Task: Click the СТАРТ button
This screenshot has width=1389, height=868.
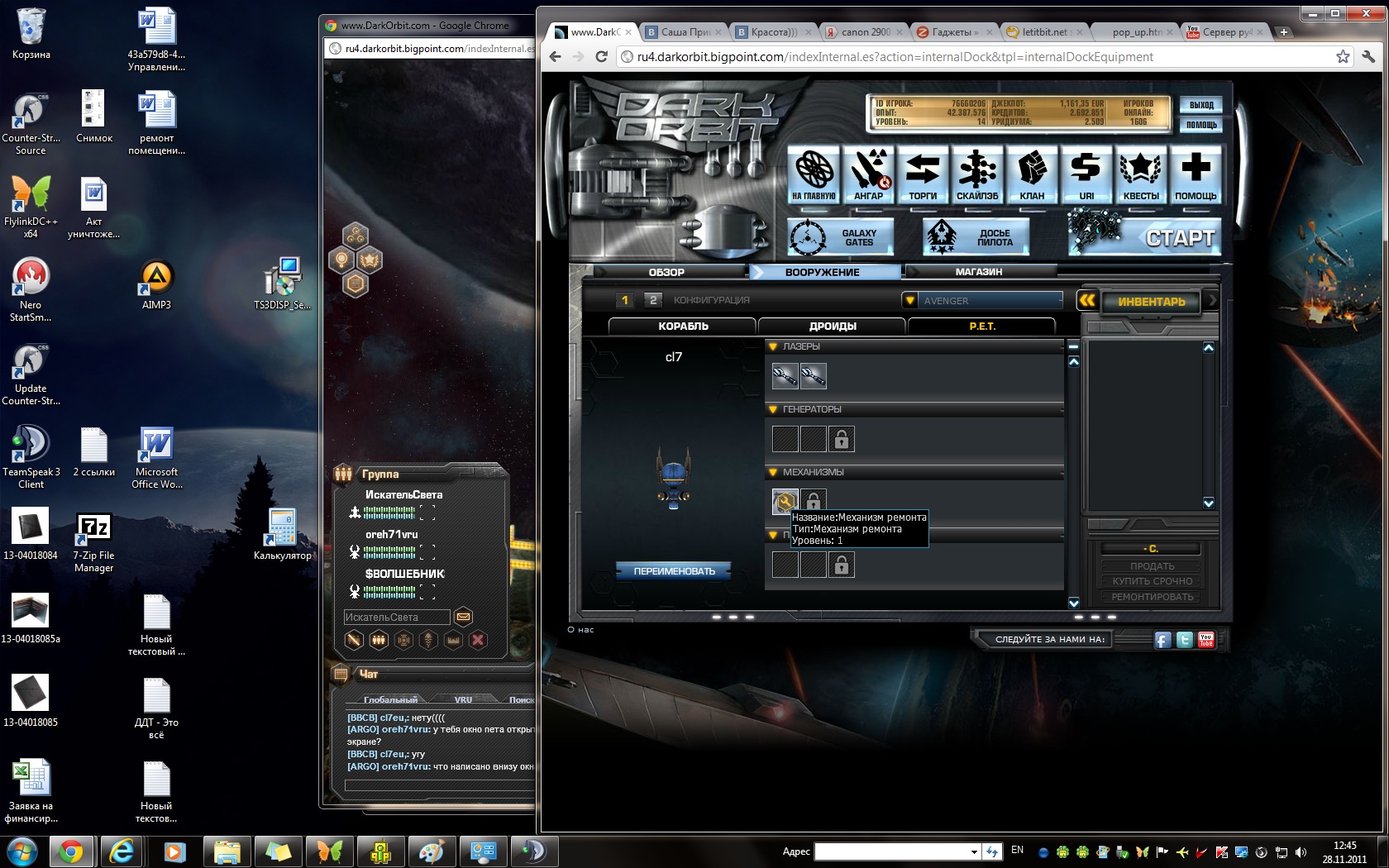Action: pyautogui.click(x=1147, y=238)
